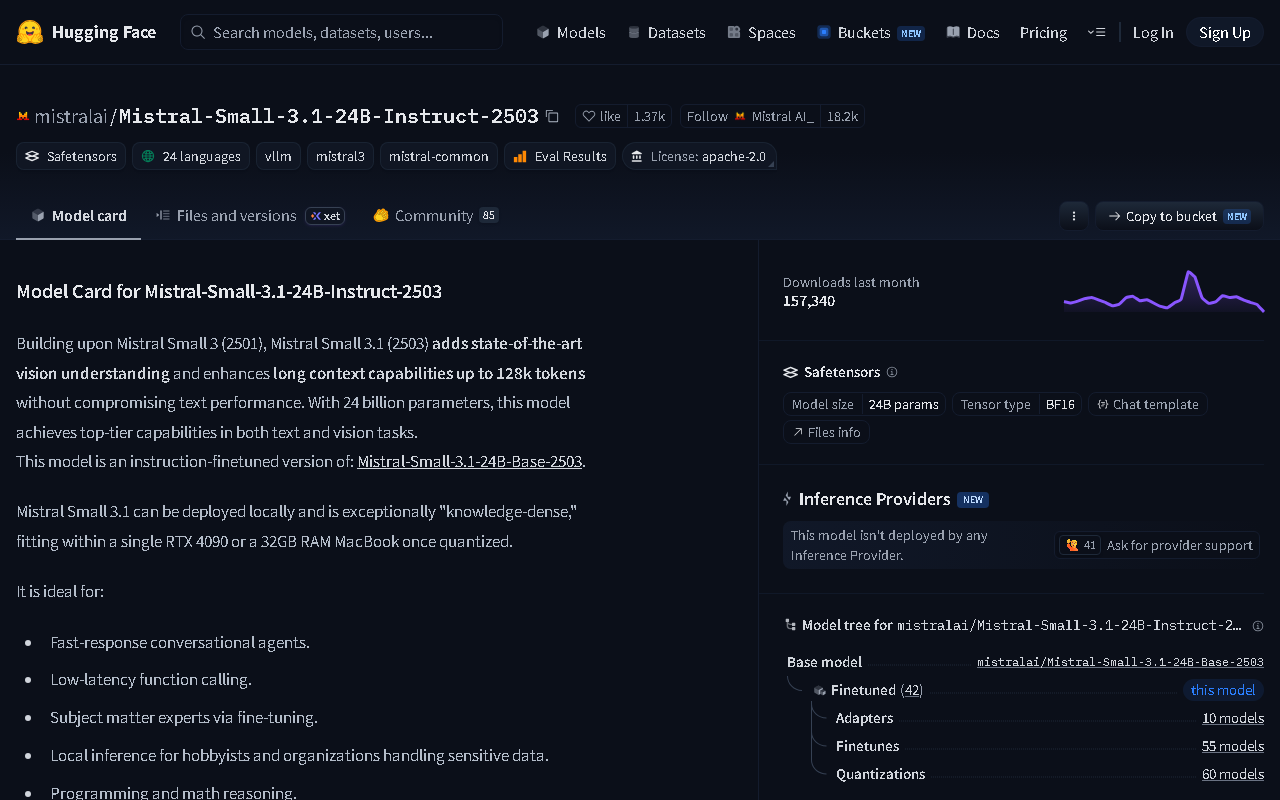Click the Inference Providers heading
The image size is (1280, 800).
tap(874, 499)
